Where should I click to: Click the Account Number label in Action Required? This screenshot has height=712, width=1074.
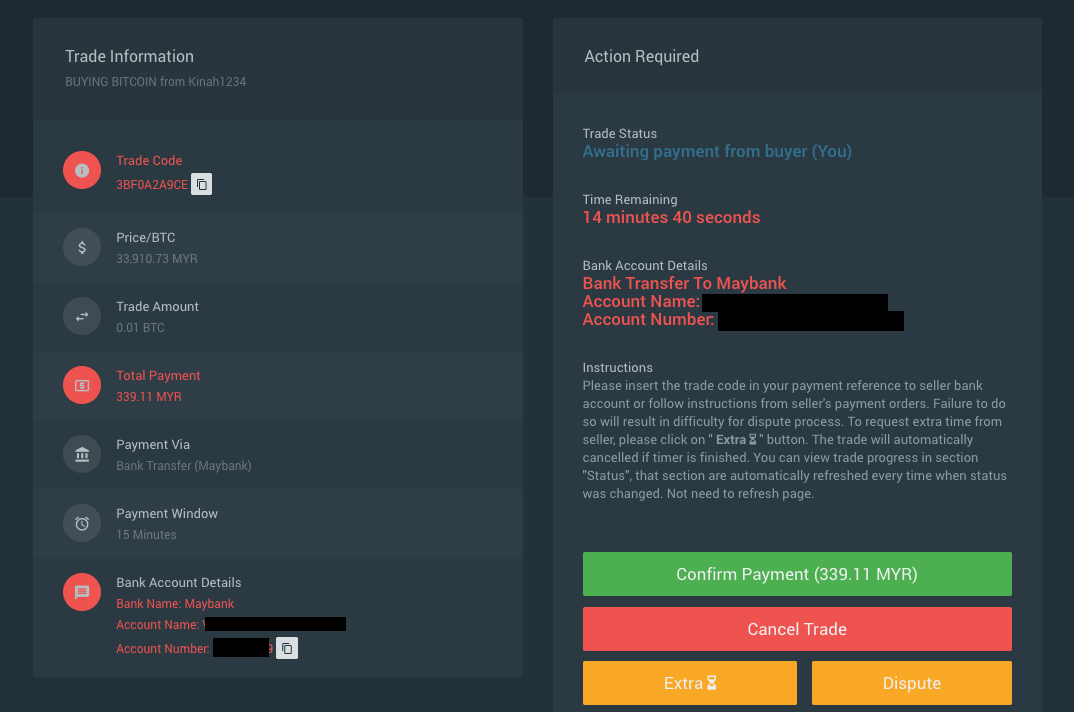tap(648, 319)
